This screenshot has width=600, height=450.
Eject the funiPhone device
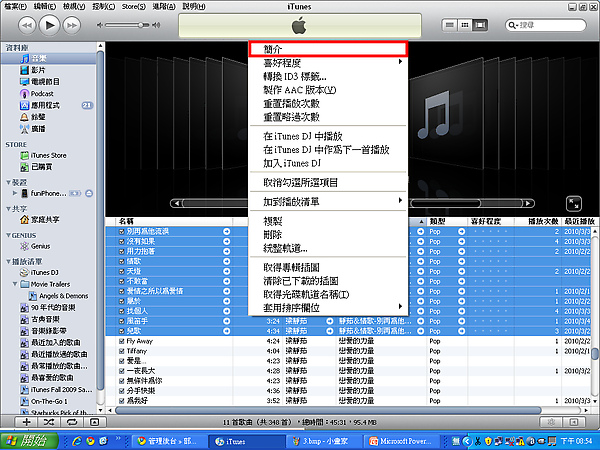(x=89, y=193)
